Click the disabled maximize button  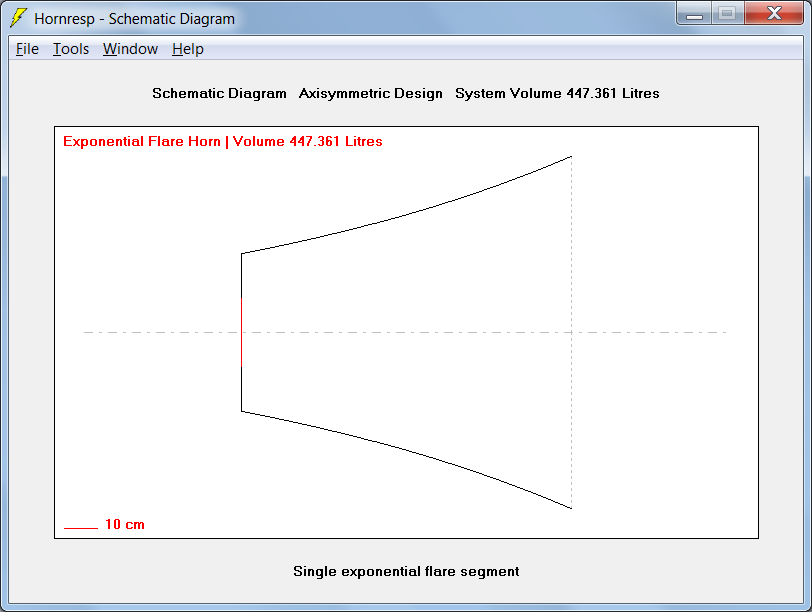click(x=728, y=13)
